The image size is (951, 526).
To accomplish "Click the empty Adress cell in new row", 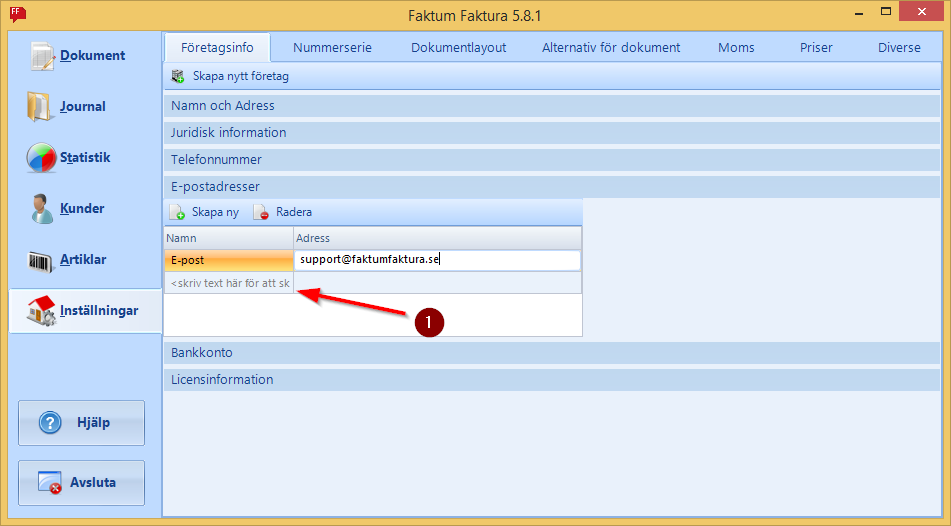I will [x=437, y=283].
